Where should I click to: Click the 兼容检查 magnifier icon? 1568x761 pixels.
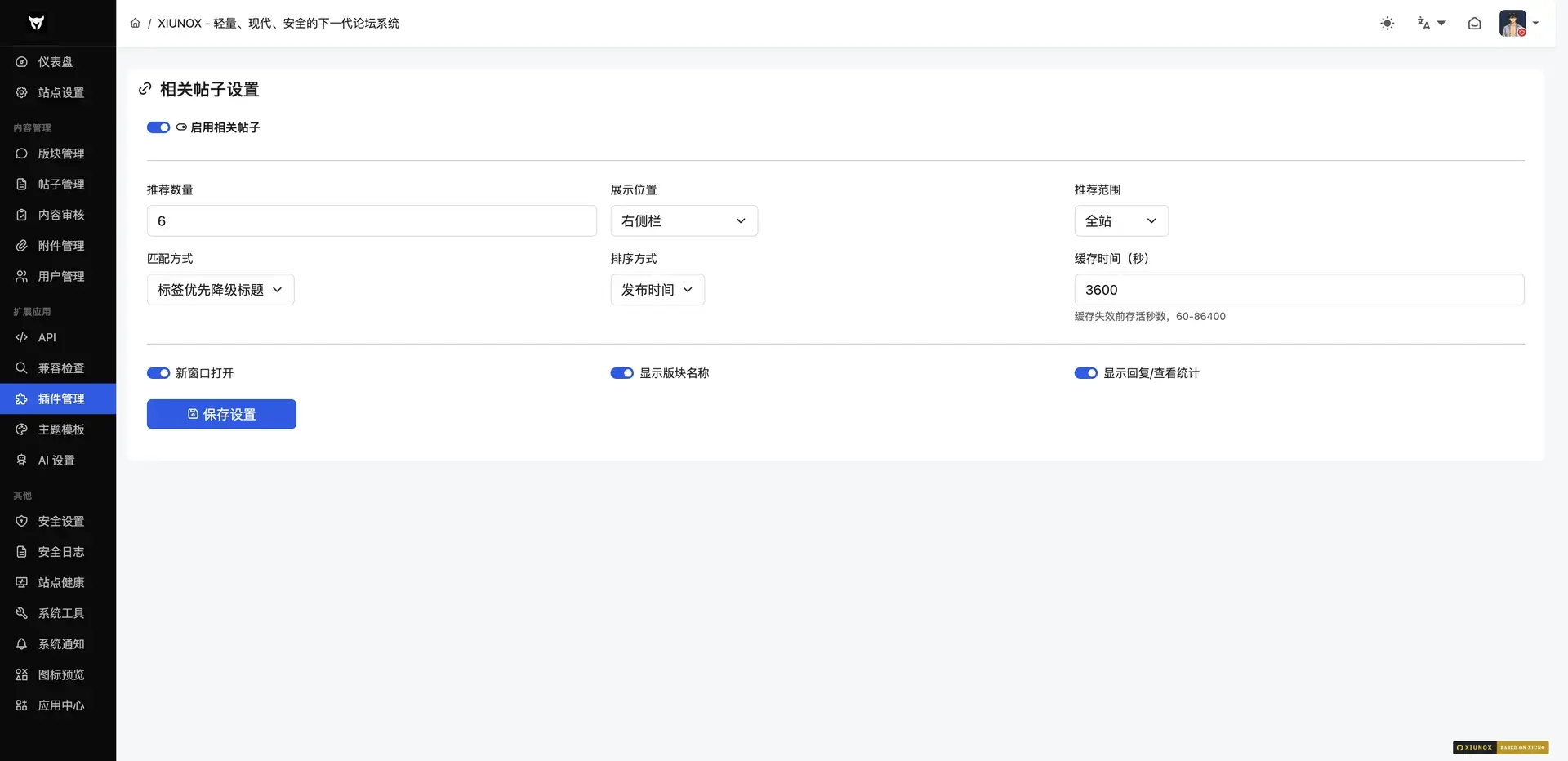[22, 368]
